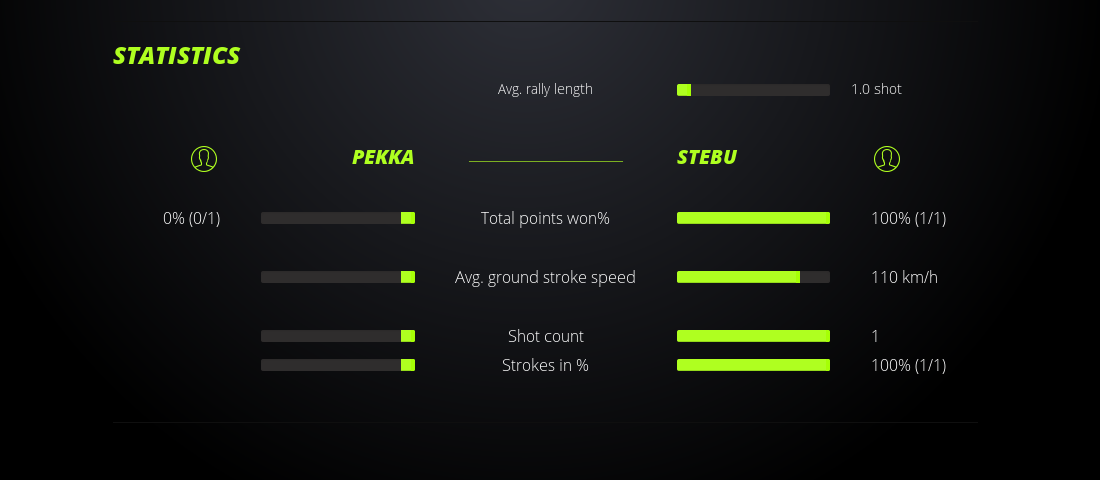Click the Total points won% label
This screenshot has width=1100, height=480.
point(545,218)
